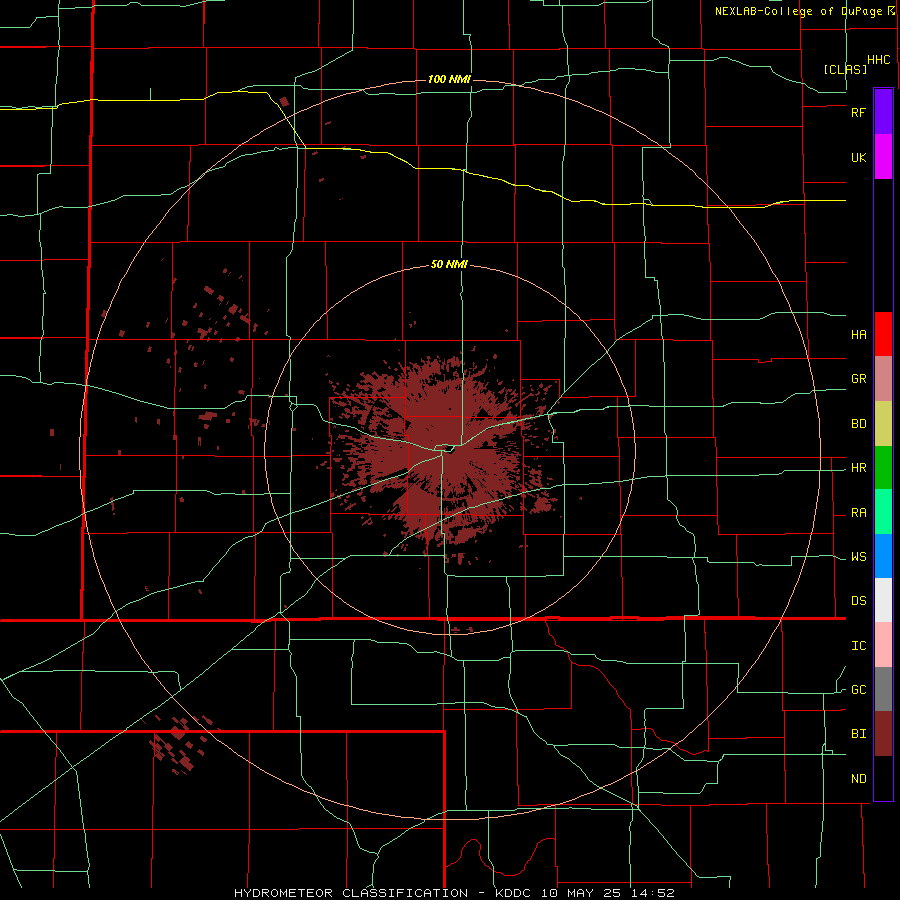Click the HA red legend swatch
Viewport: 900px width, 900px height.
(883, 334)
